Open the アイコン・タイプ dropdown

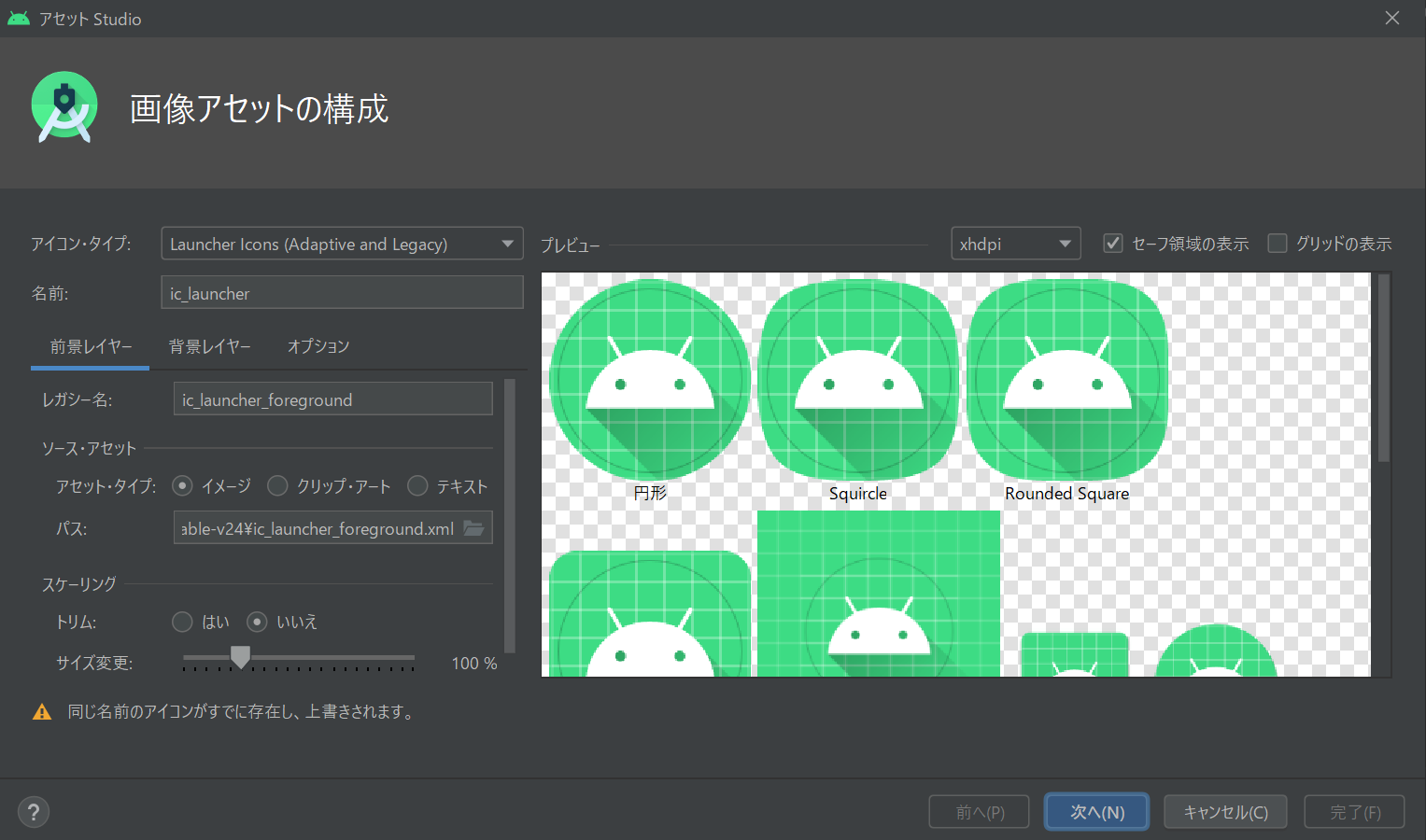(x=342, y=244)
